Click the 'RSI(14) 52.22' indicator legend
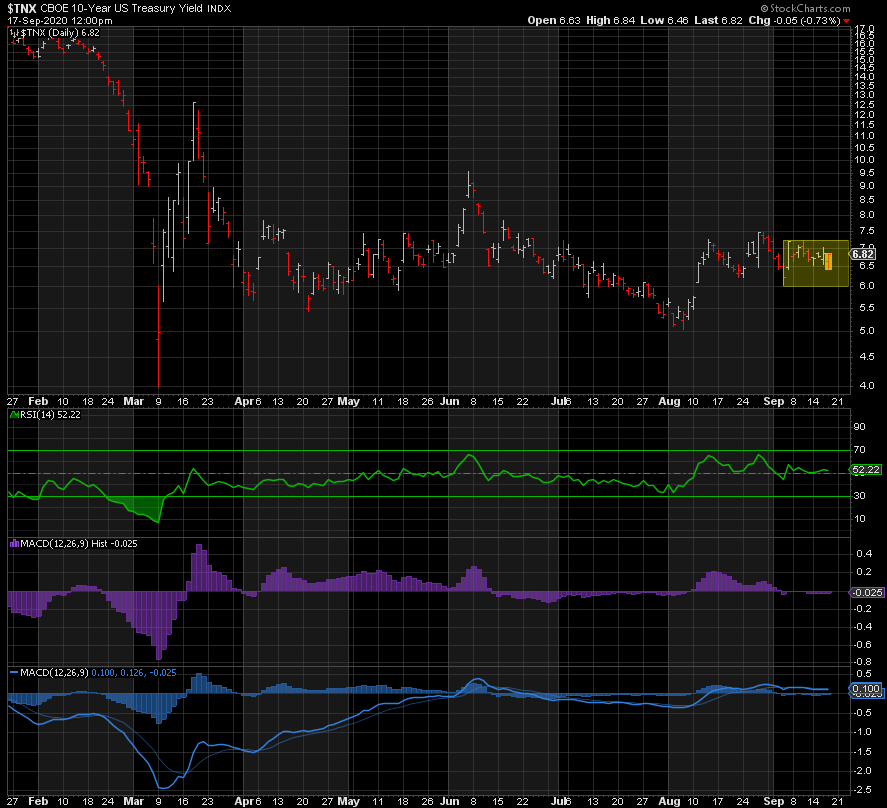The width and height of the screenshot is (887, 808). pyautogui.click(x=50, y=415)
